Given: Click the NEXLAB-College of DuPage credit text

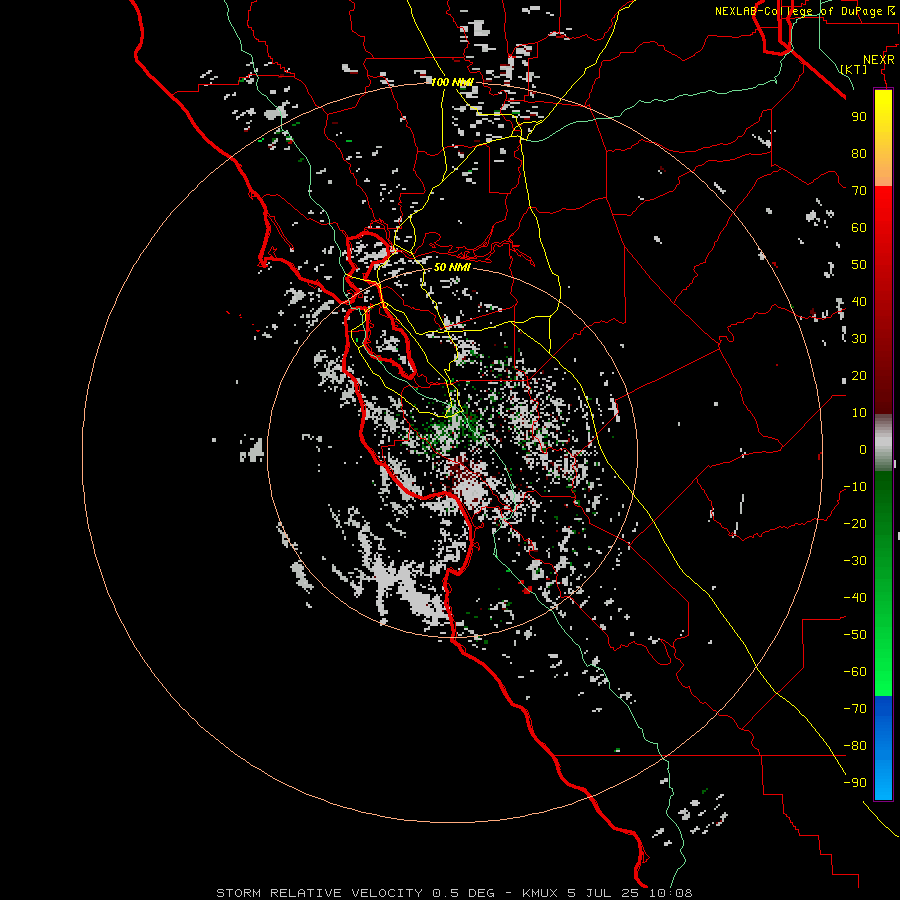Looking at the screenshot, I should (804, 11).
